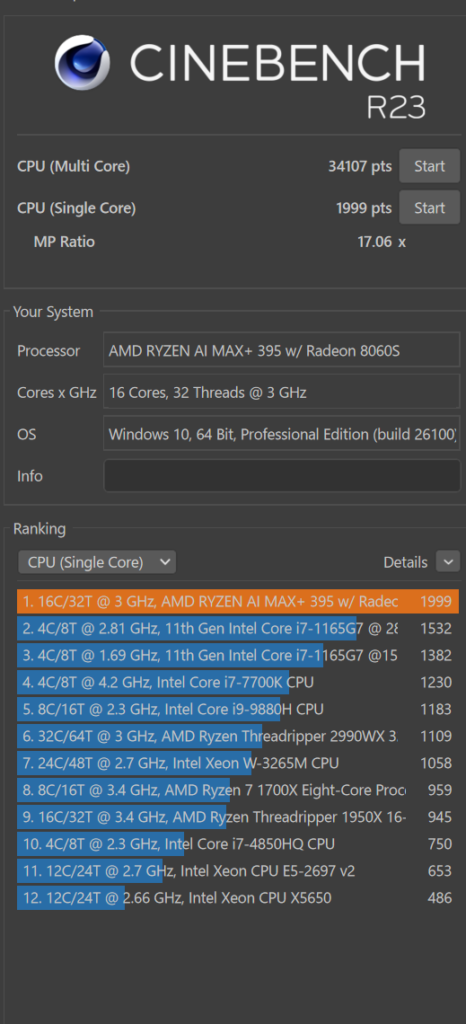The image size is (466, 1024).
Task: Select the Threadripper 1950X ranking row
Action: [x=238, y=817]
